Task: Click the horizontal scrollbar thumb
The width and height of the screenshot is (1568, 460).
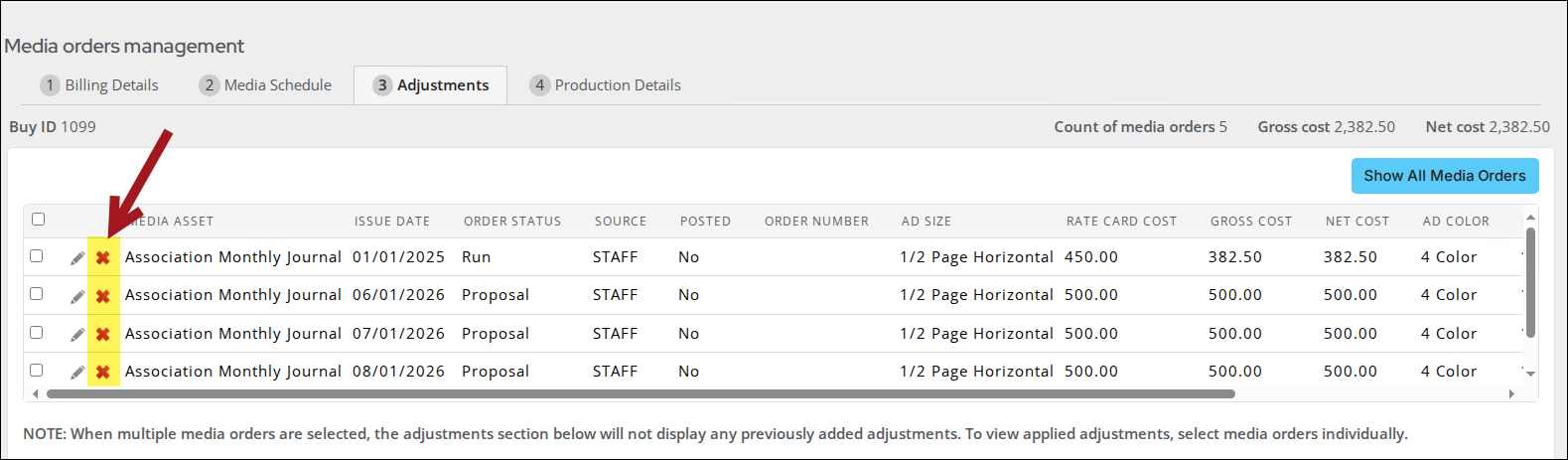Action: point(641,394)
